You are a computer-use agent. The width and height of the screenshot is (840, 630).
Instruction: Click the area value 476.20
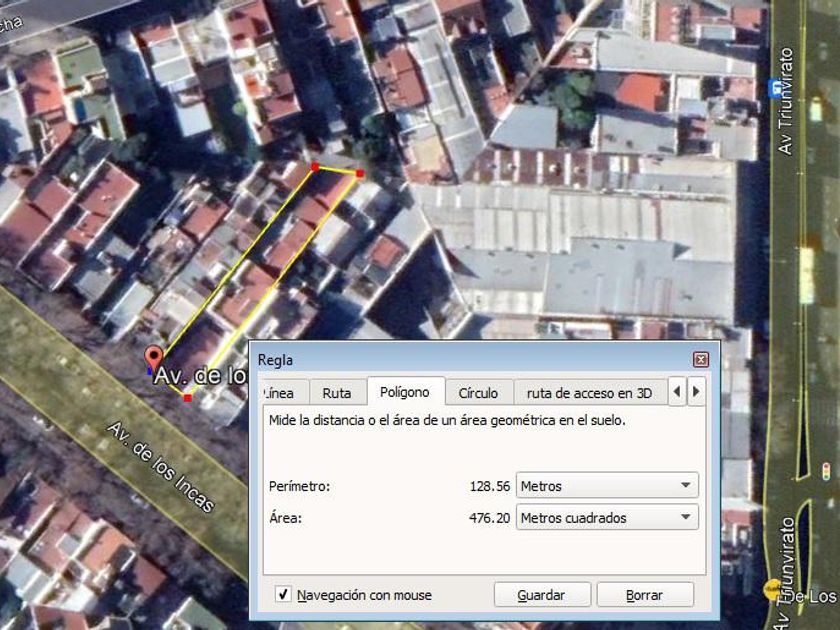[490, 518]
